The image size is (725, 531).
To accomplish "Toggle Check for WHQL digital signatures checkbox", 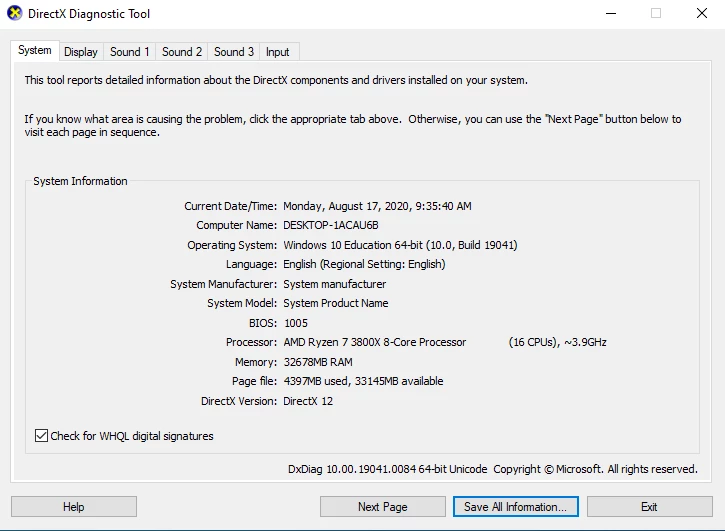I will point(41,436).
